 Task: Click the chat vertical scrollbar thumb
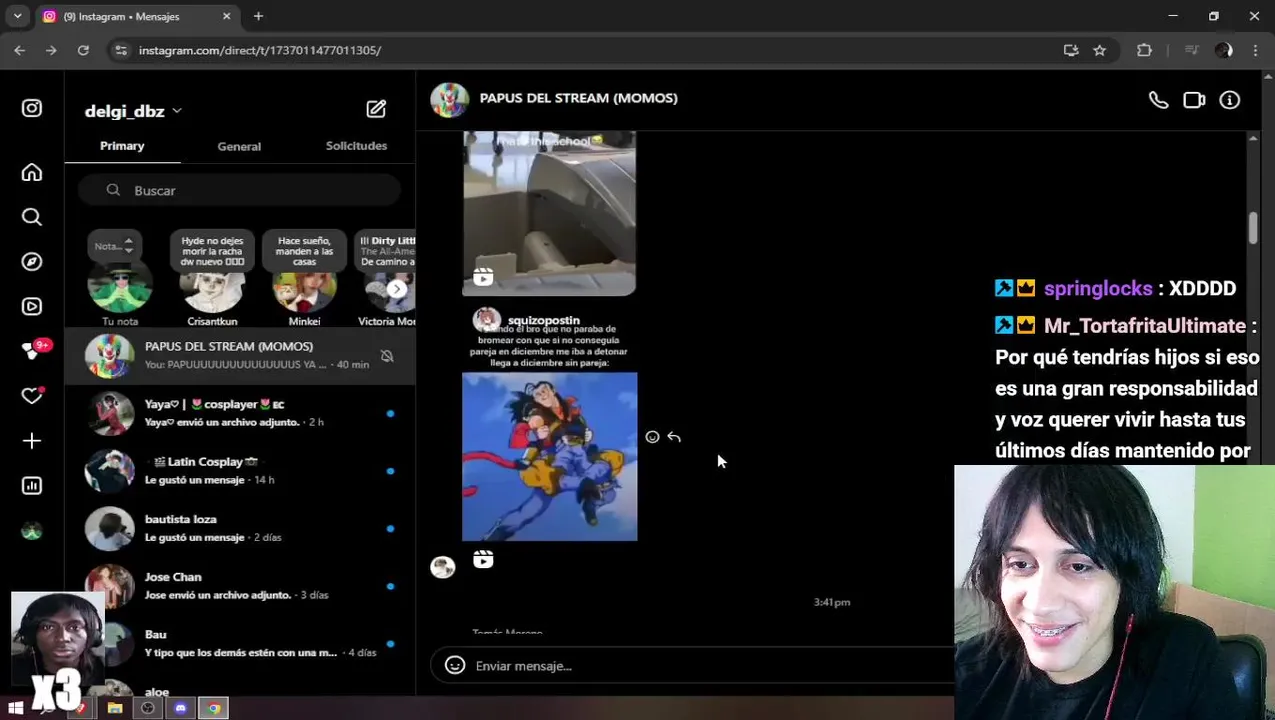[1253, 227]
